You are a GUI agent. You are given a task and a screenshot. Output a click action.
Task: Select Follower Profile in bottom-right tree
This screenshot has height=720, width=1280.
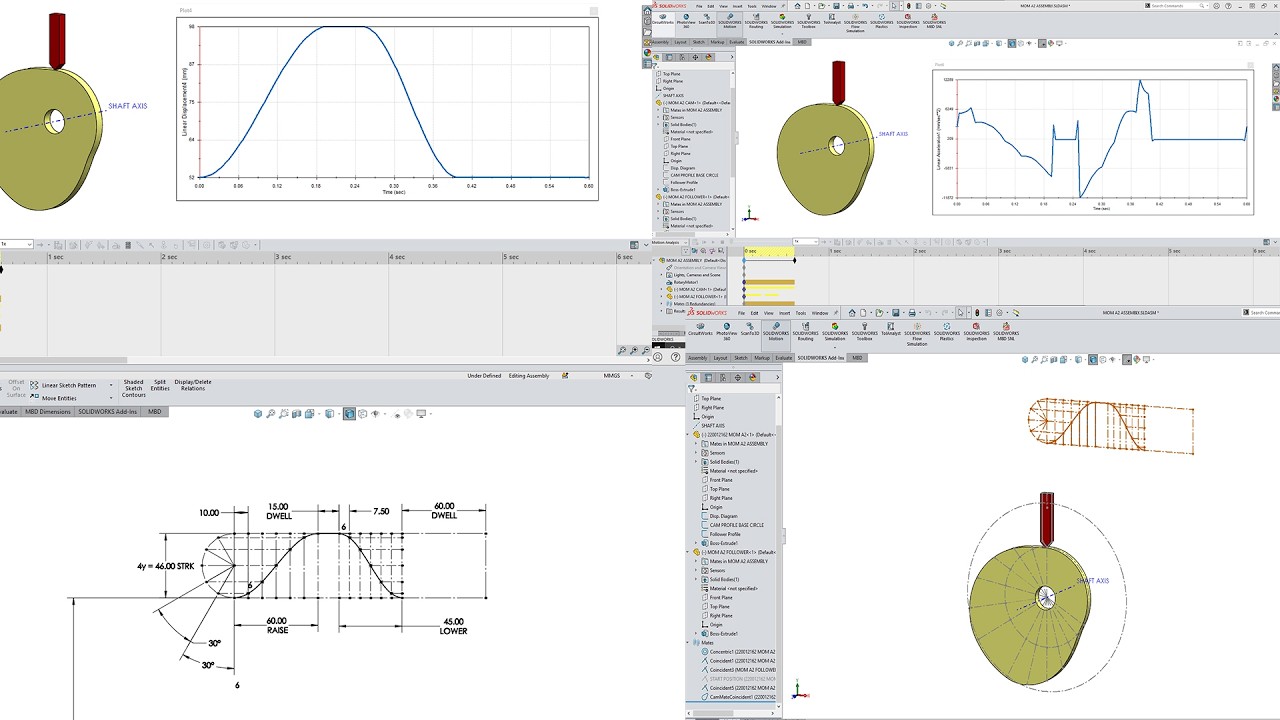click(726, 534)
